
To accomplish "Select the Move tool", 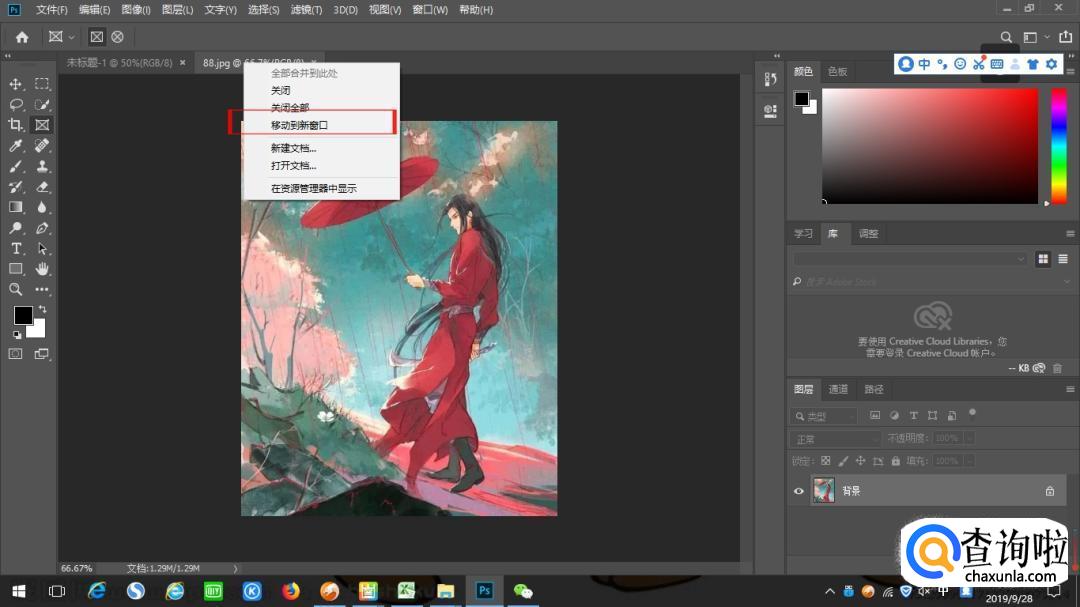I will tap(15, 84).
